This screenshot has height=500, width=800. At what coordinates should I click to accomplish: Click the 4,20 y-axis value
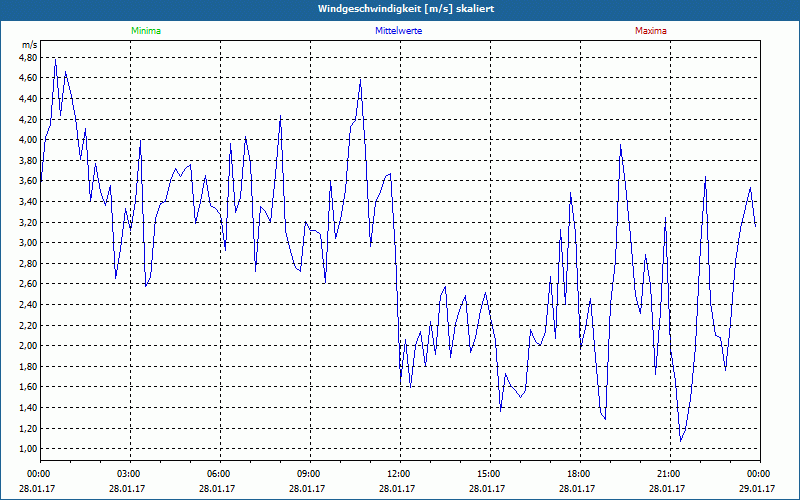(29, 119)
